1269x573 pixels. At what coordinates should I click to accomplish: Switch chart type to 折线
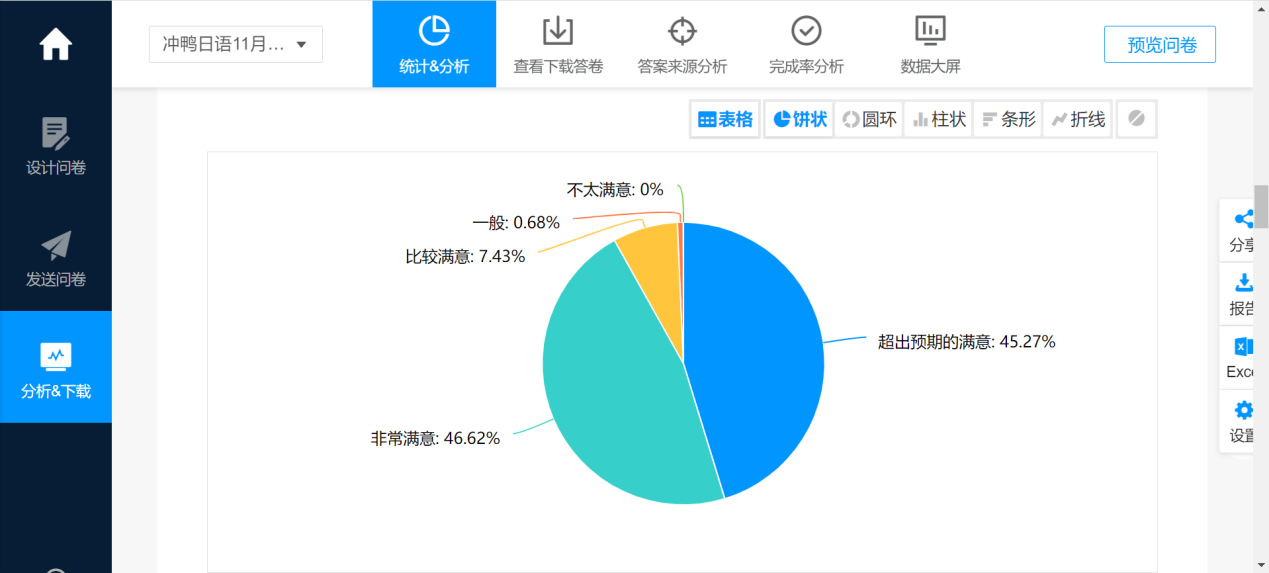tap(1077, 119)
